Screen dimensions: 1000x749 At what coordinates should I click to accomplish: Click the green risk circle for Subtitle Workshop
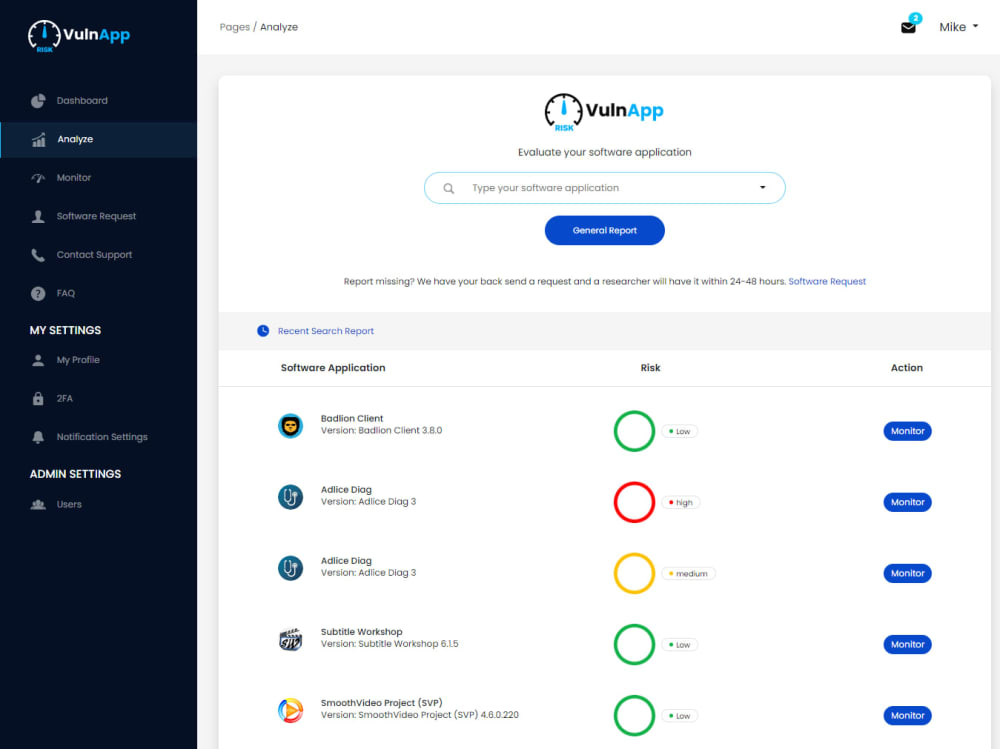coord(634,644)
